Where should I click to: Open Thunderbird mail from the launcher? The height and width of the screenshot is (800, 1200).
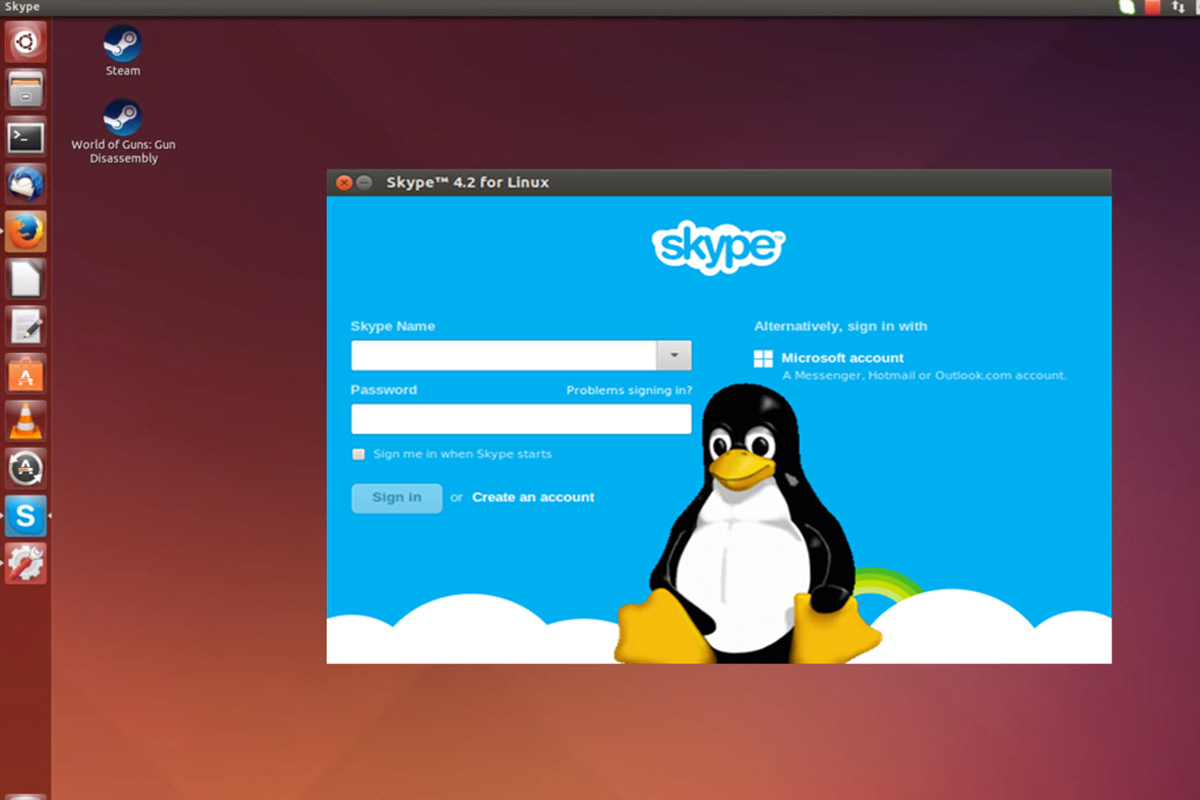pyautogui.click(x=25, y=184)
